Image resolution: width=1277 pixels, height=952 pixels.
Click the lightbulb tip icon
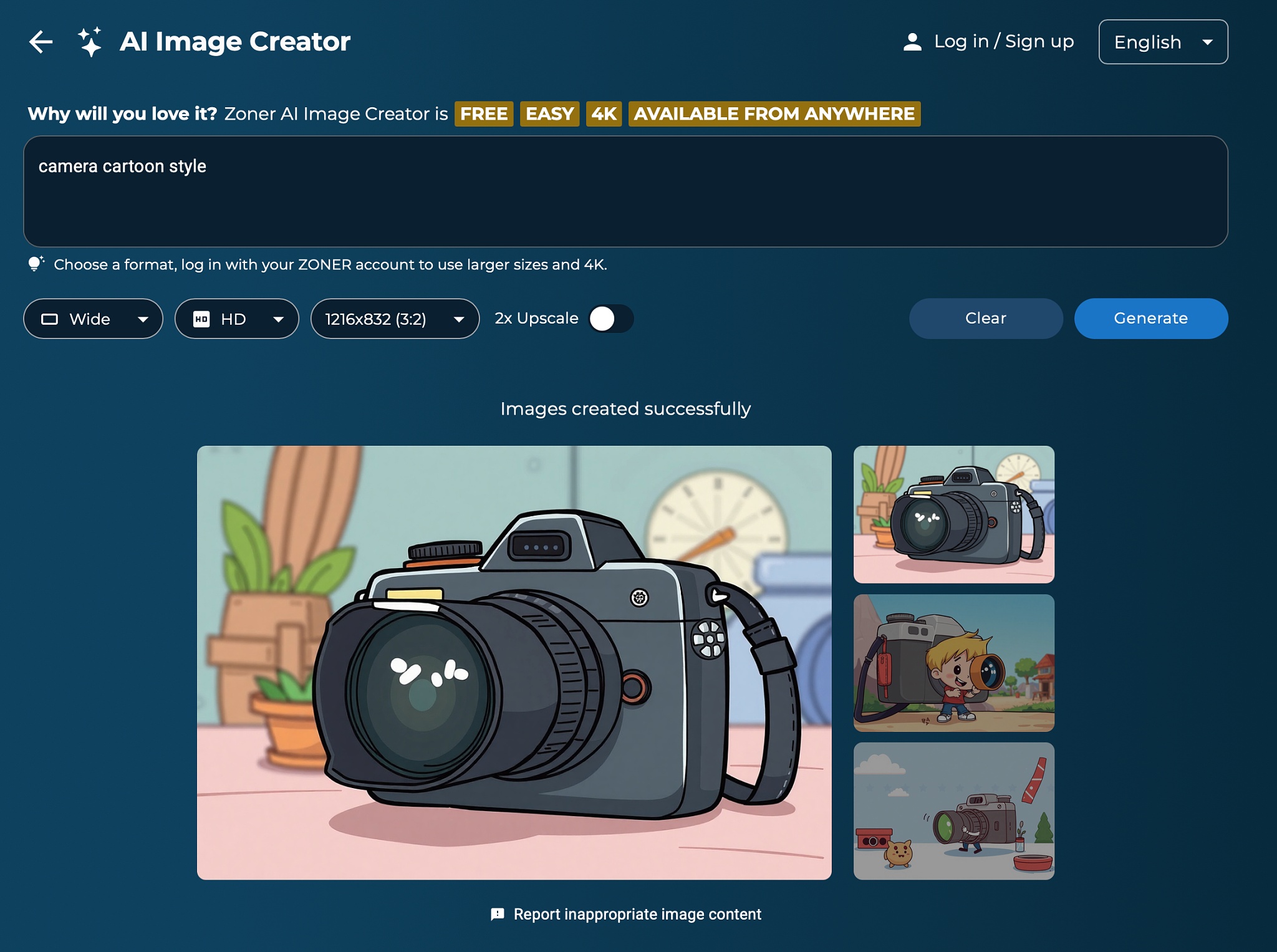coord(36,264)
